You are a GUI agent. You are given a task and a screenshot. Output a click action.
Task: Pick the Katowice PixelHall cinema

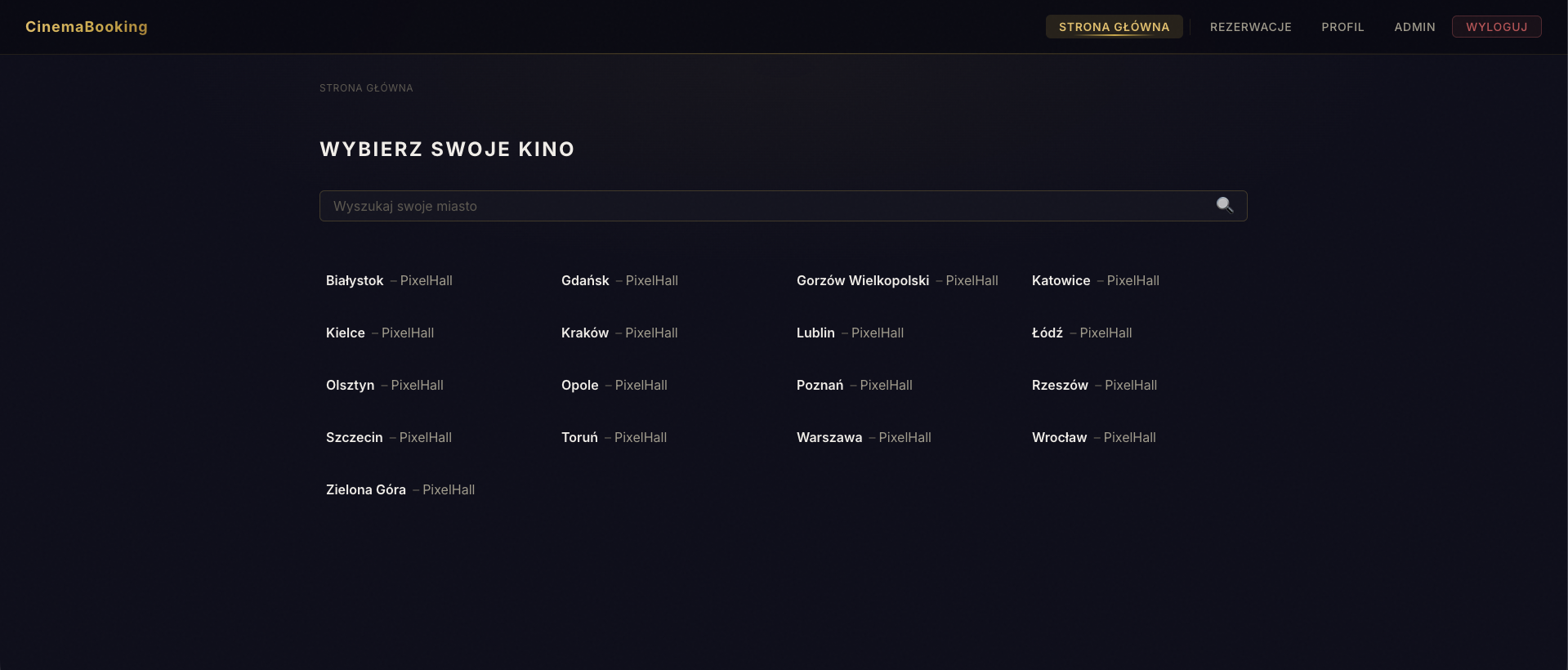[x=1095, y=280]
